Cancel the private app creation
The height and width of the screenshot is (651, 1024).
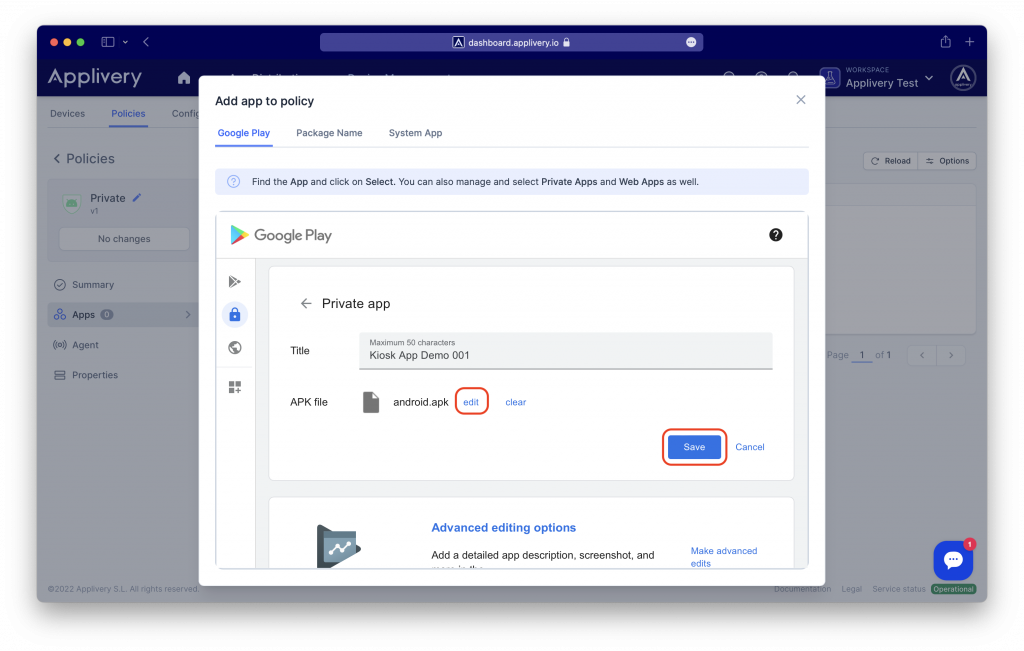750,447
